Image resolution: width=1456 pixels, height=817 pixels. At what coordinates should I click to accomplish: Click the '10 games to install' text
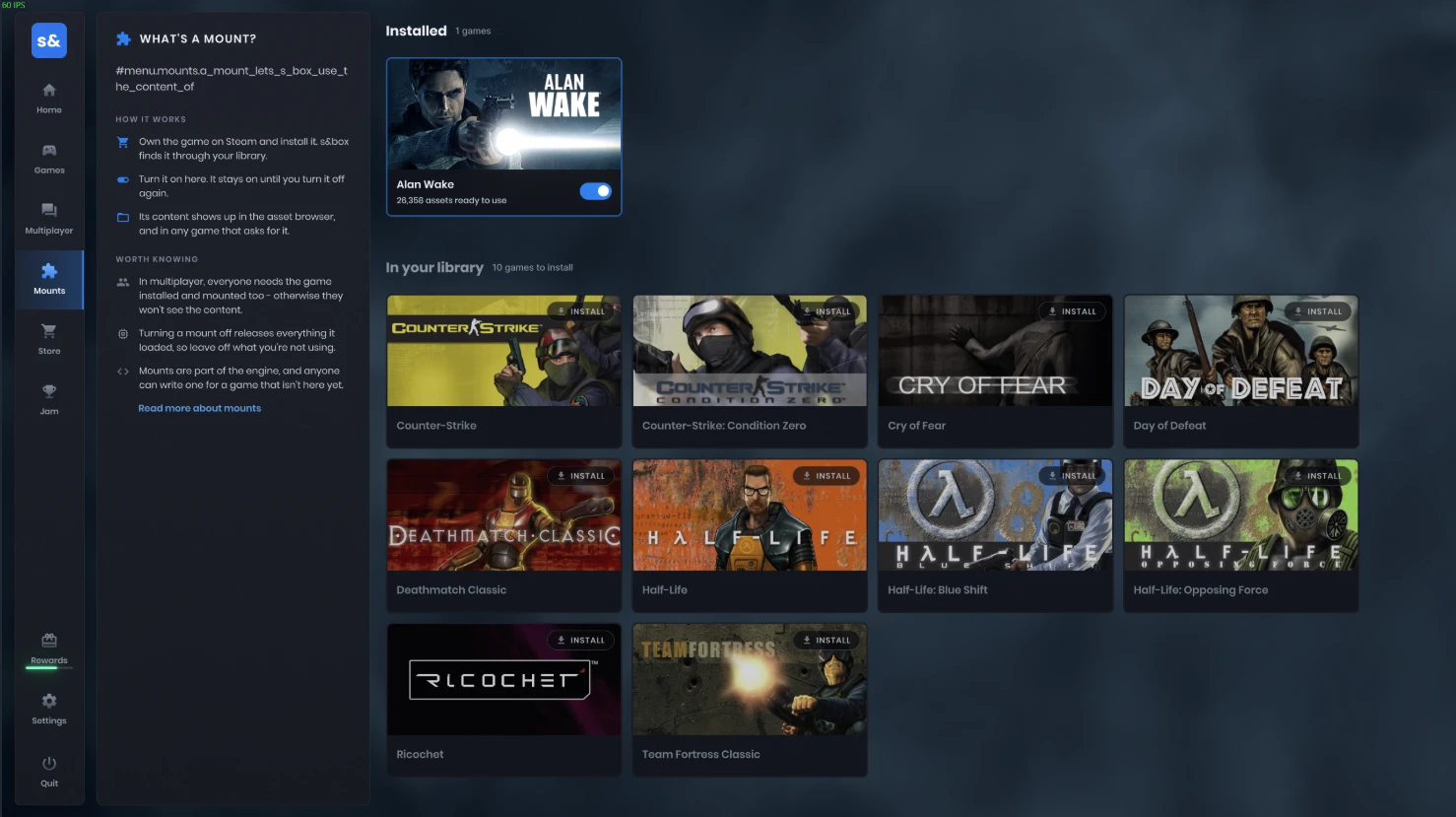[532, 268]
